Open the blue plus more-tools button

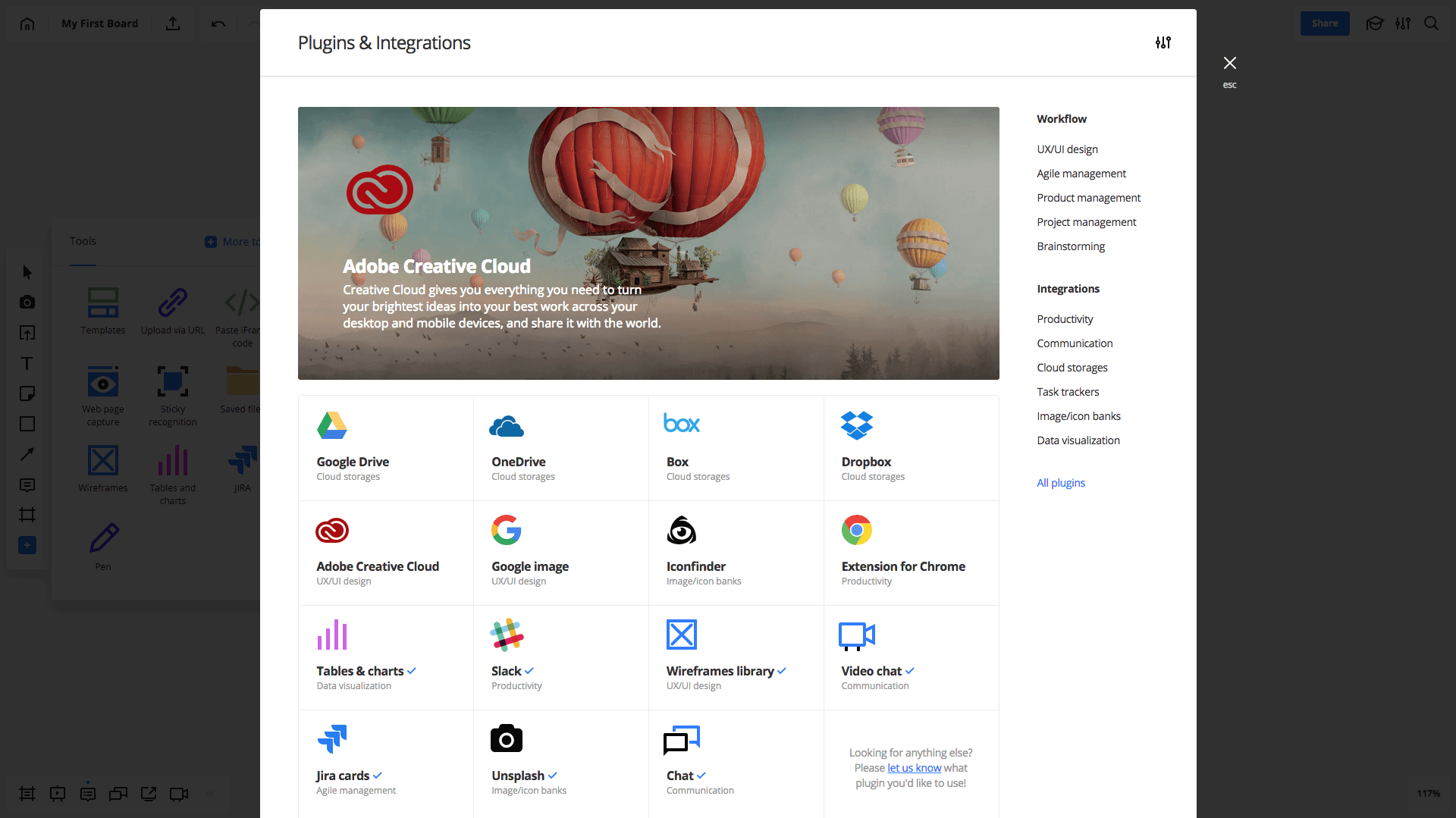click(27, 545)
